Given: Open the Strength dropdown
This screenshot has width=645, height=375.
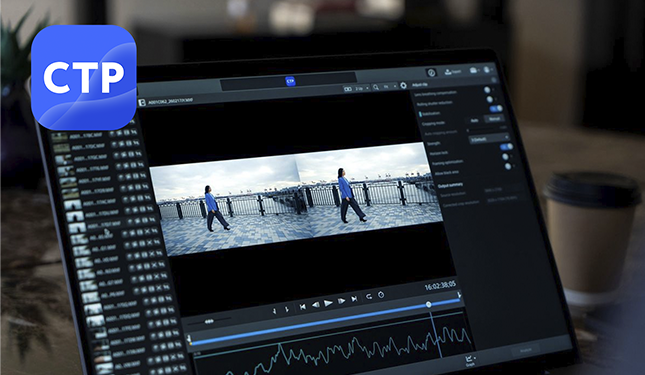Looking at the screenshot, I should [x=490, y=139].
